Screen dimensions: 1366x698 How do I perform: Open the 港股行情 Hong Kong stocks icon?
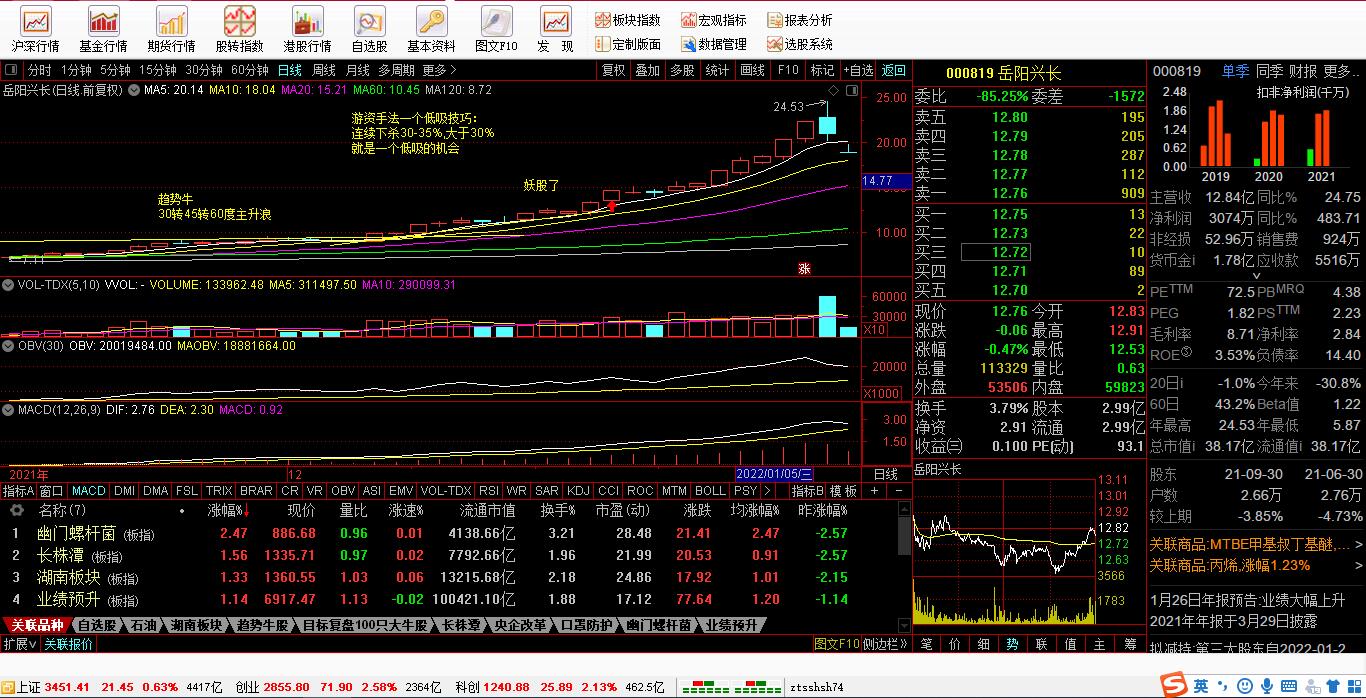(307, 22)
